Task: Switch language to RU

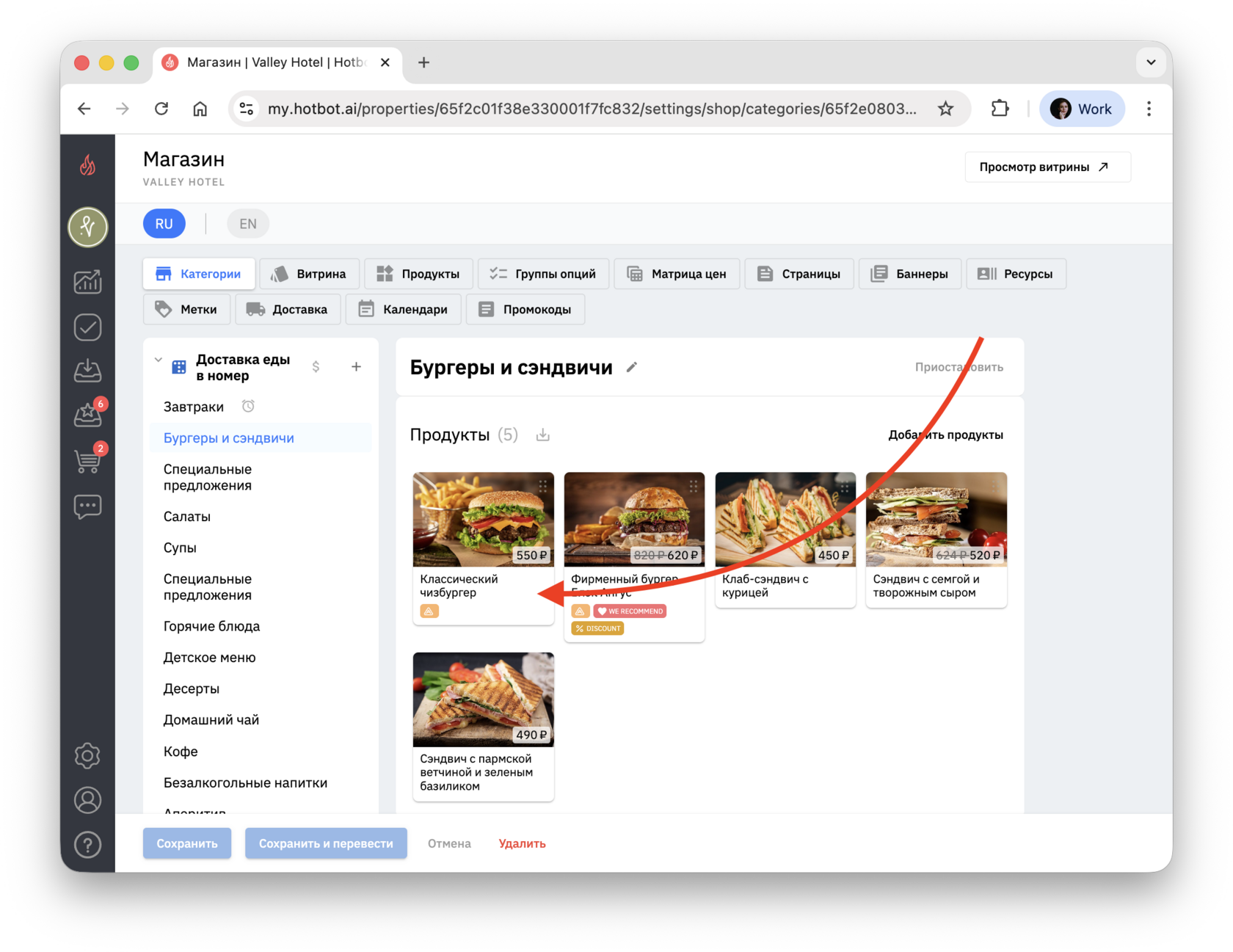Action: (x=164, y=224)
